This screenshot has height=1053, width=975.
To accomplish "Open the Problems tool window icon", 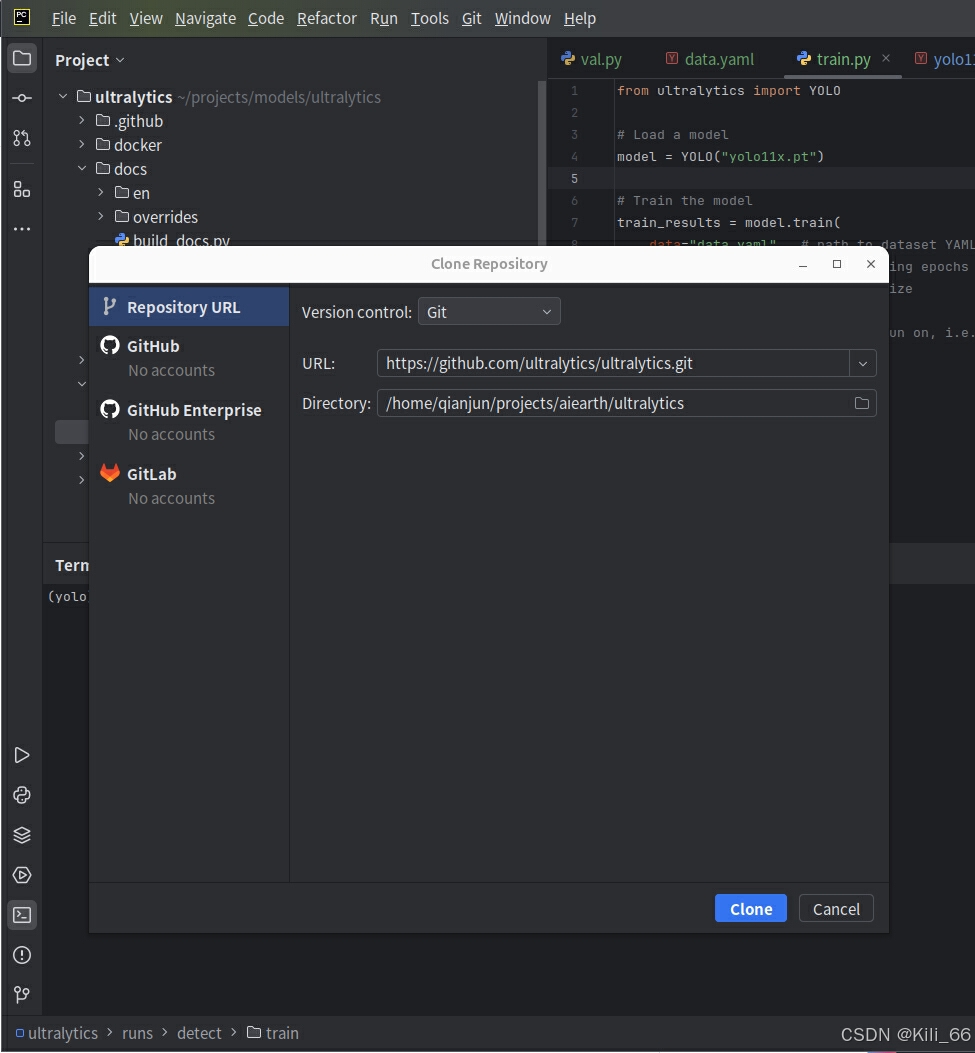I will [x=22, y=955].
